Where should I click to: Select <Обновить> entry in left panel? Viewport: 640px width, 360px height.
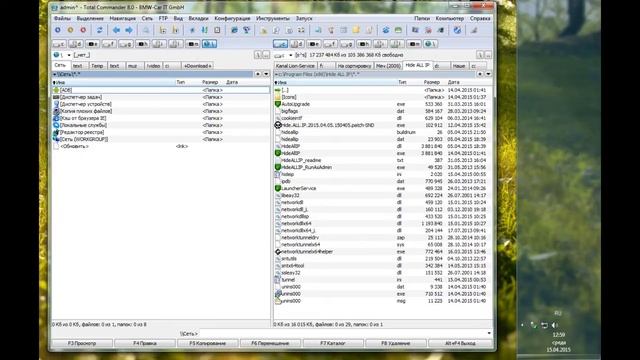(x=161, y=146)
